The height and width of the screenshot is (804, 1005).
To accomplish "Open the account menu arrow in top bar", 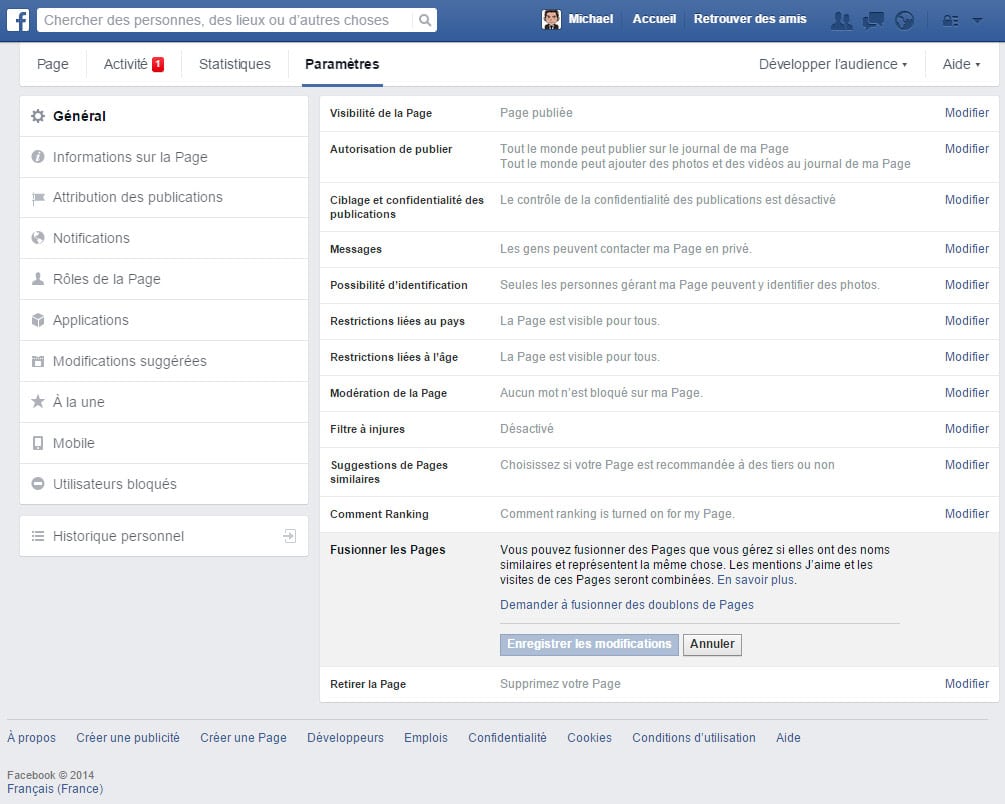I will pyautogui.click(x=977, y=20).
